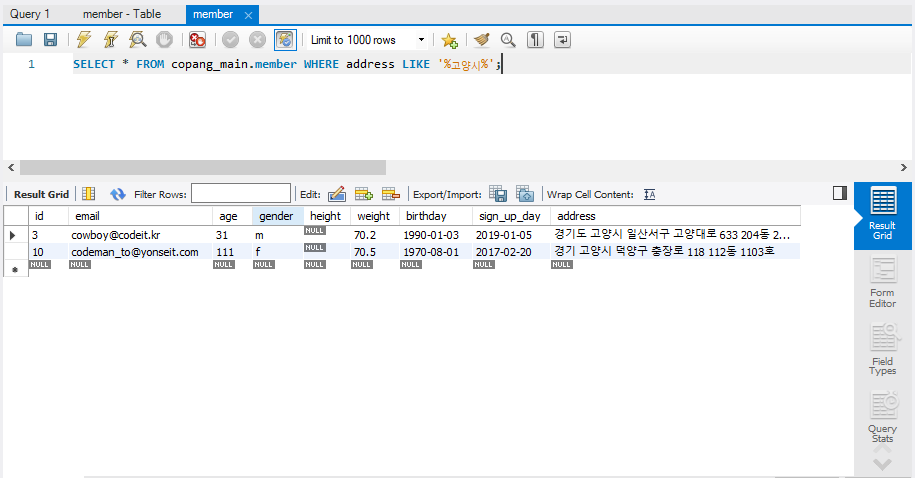Click the editor horizontal scrollbar thumb
This screenshot has width=915, height=478.
tap(203, 168)
